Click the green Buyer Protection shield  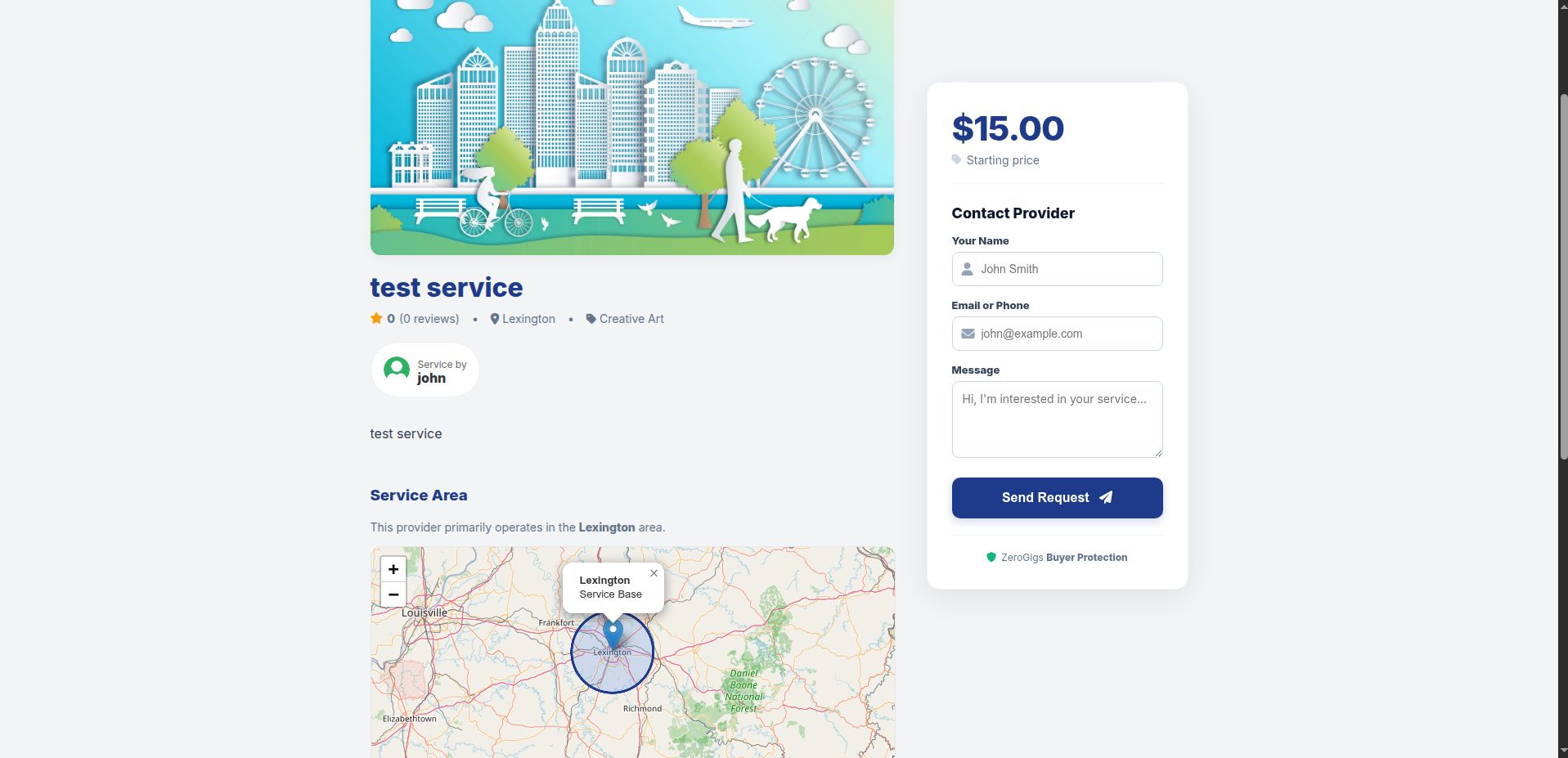pyautogui.click(x=991, y=558)
